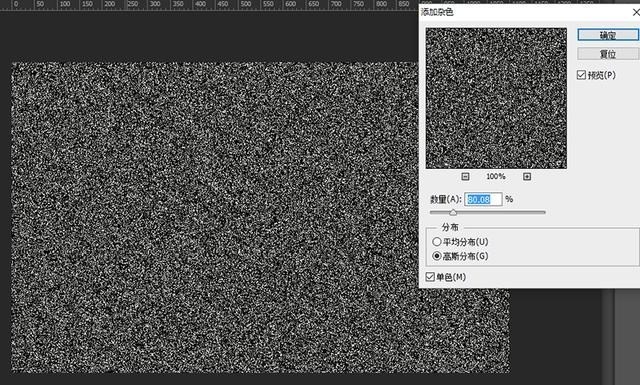Close the 添加杂色 dialog
Viewport: 640px width, 385px height.
point(636,13)
